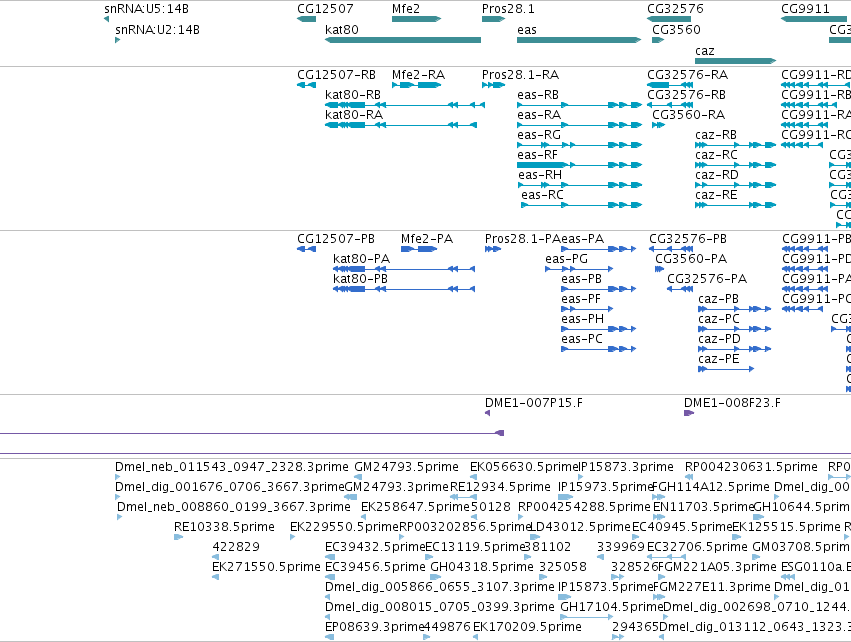Click the eas-PC protein label
The height and width of the screenshot is (642, 851).
pos(582,339)
